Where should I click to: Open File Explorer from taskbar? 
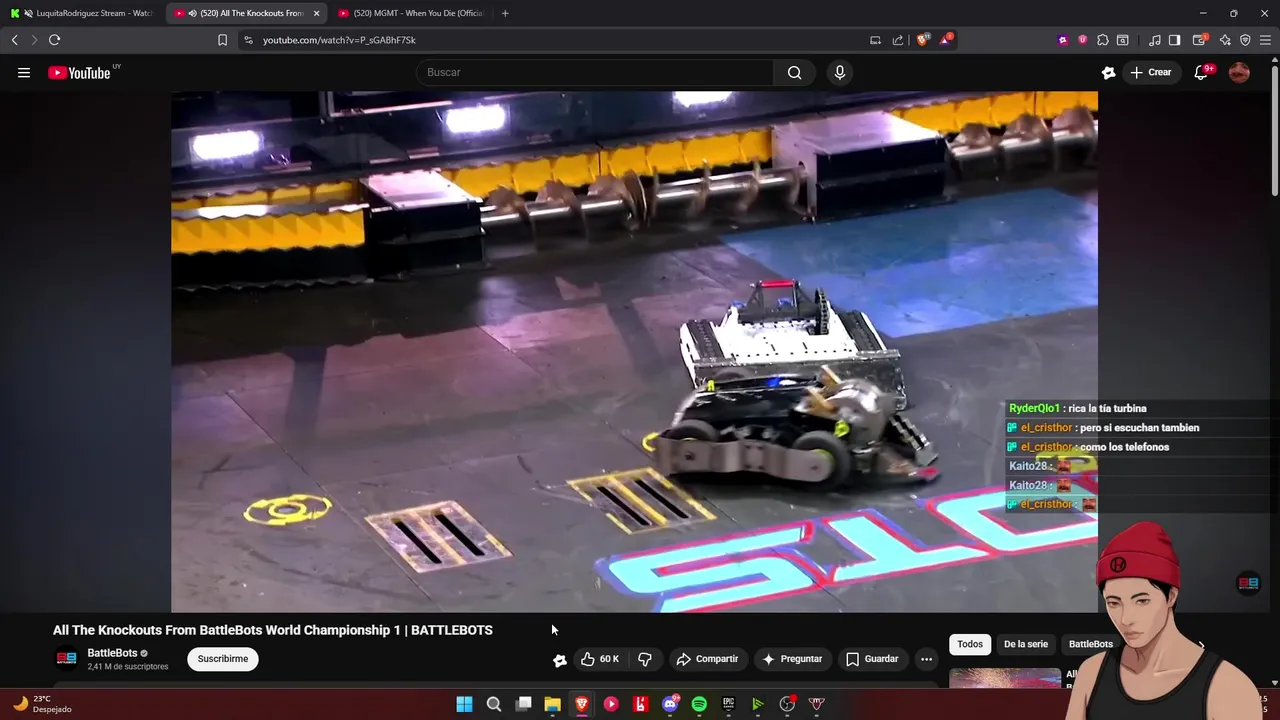coord(552,704)
